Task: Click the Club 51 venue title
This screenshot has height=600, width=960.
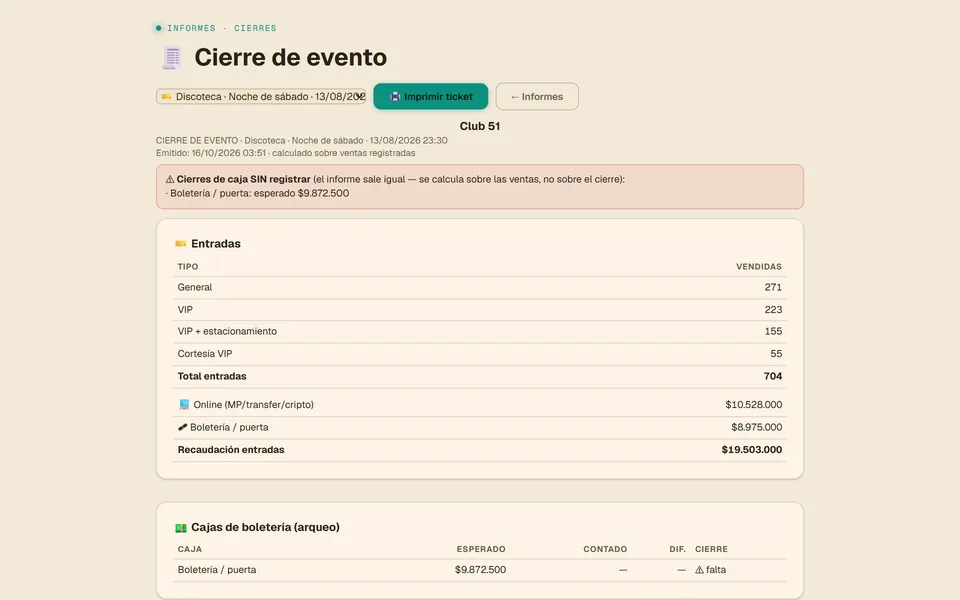Action: (x=480, y=126)
